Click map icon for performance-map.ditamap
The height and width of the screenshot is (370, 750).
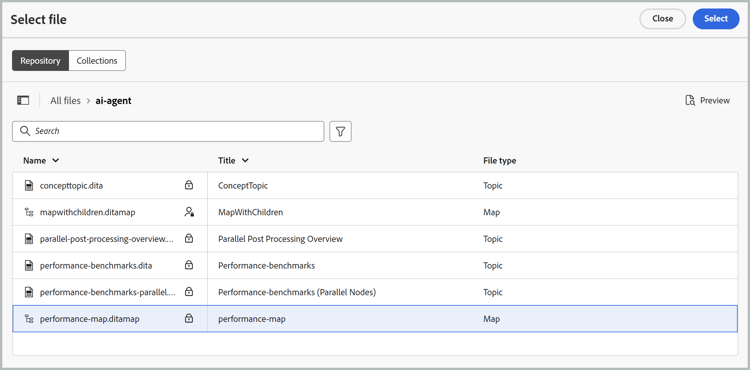pos(29,318)
